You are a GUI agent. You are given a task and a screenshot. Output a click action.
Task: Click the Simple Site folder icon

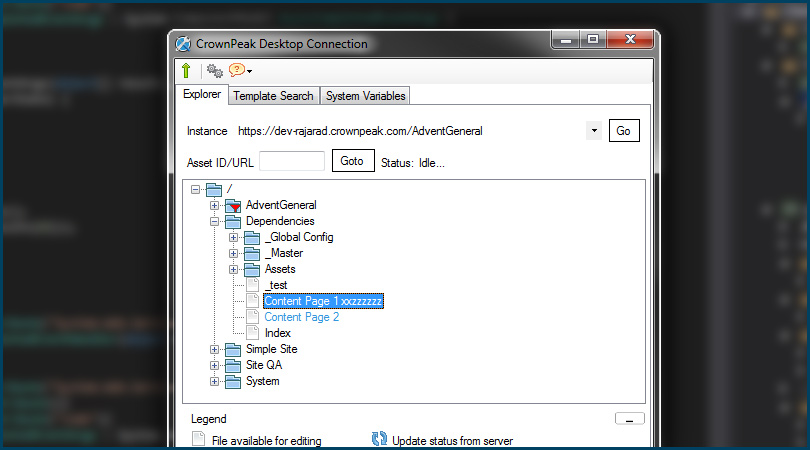[233, 350]
